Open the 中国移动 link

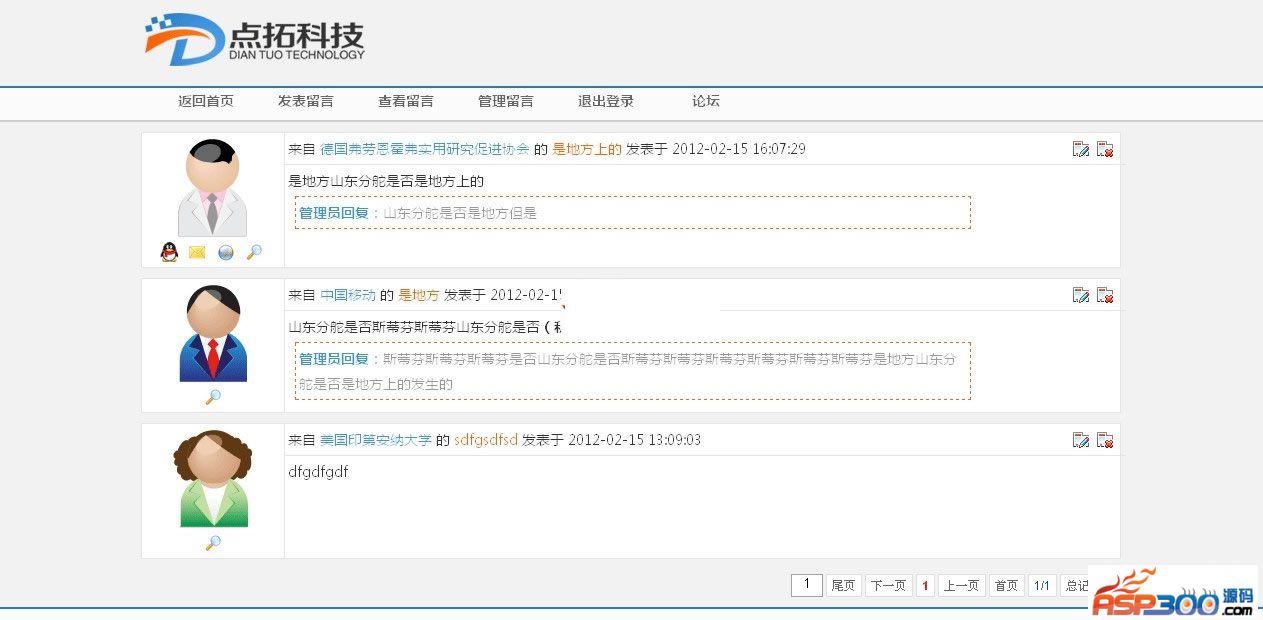(x=348, y=295)
